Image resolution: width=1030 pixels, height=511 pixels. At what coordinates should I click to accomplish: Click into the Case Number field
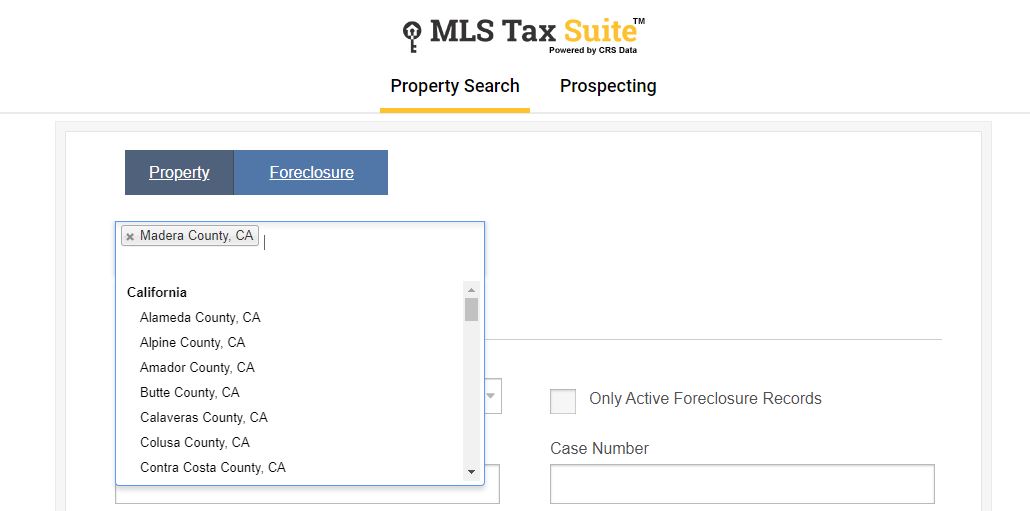741,484
